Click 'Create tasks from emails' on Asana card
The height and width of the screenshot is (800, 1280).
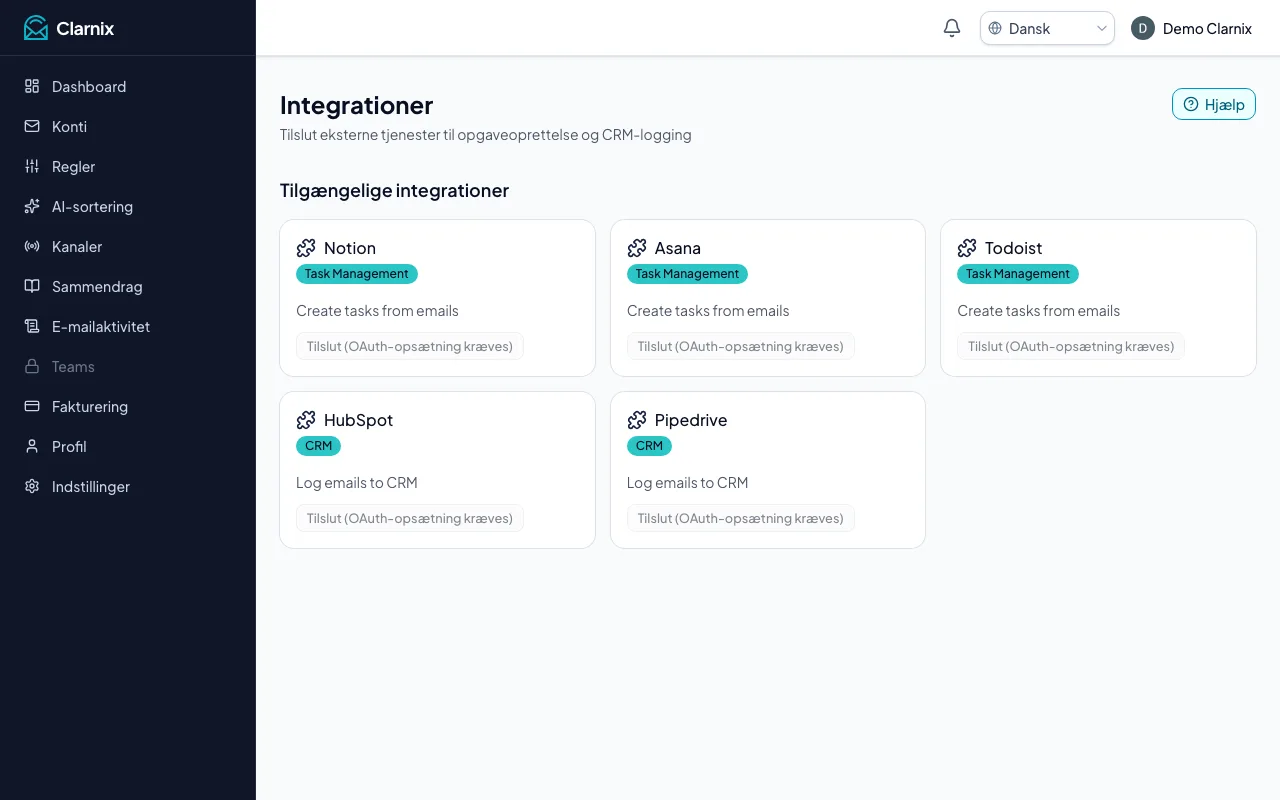coord(708,310)
